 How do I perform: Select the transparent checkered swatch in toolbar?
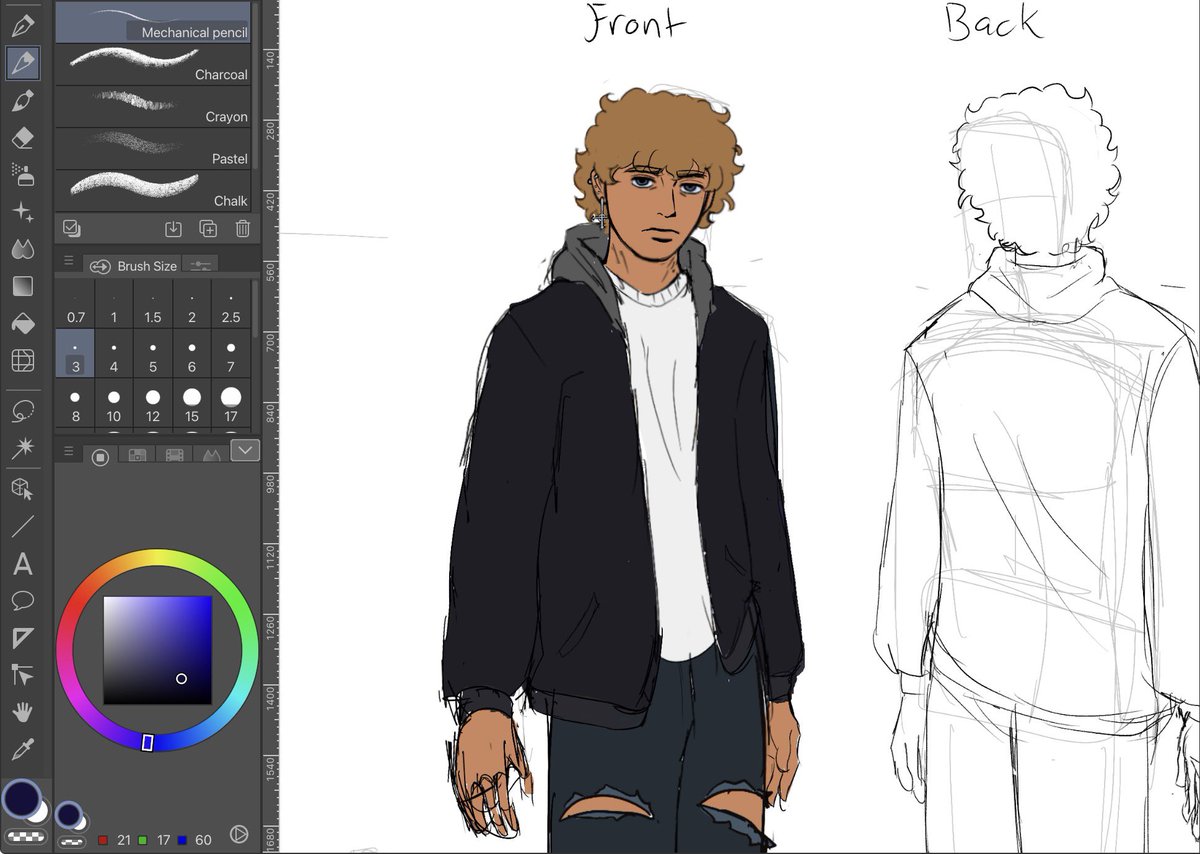click(25, 838)
